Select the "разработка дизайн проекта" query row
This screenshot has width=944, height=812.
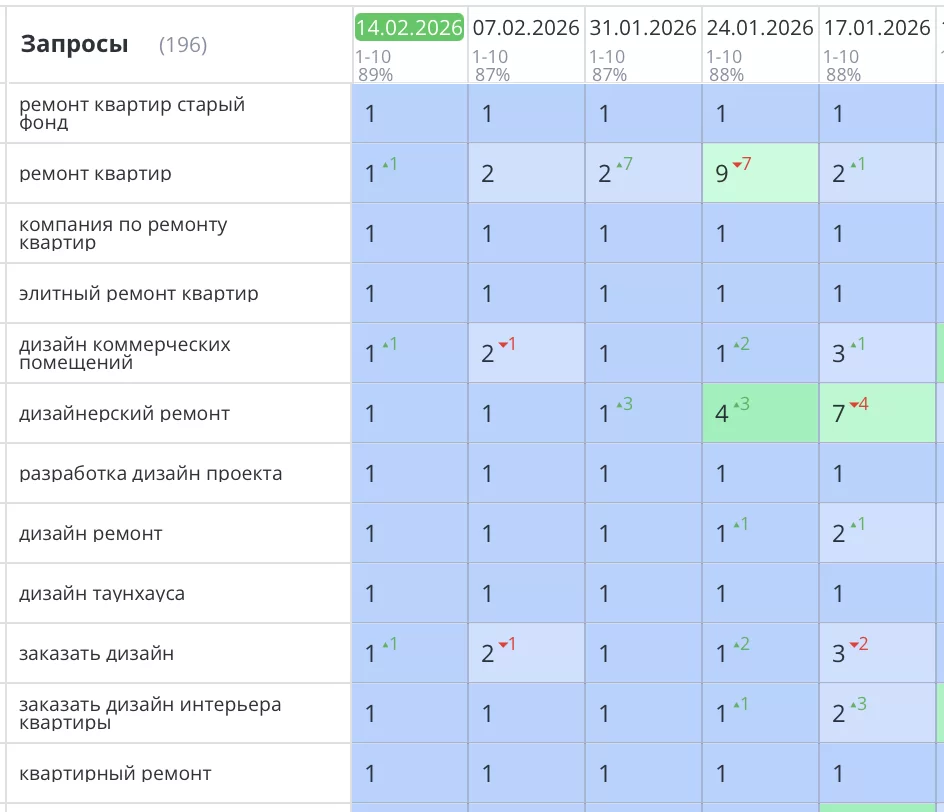click(x=151, y=474)
